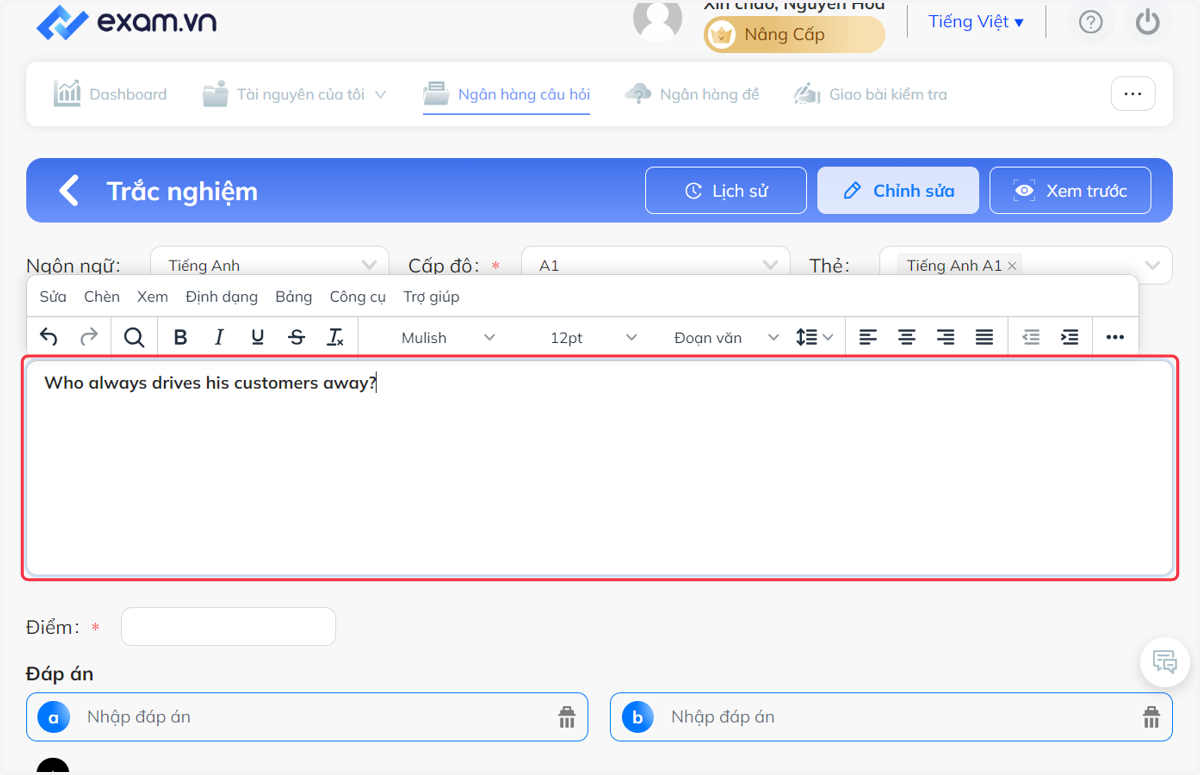
Task: Undo the last edit in editor
Action: click(48, 337)
